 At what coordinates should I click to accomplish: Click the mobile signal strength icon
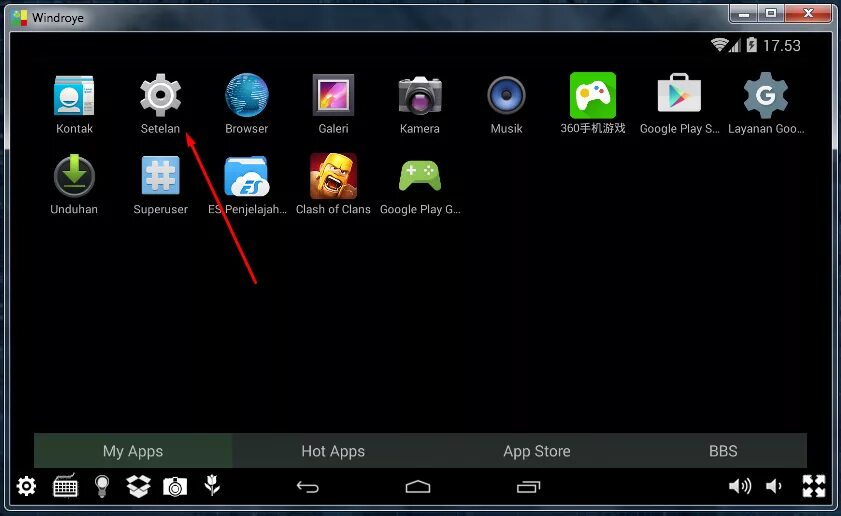click(734, 45)
